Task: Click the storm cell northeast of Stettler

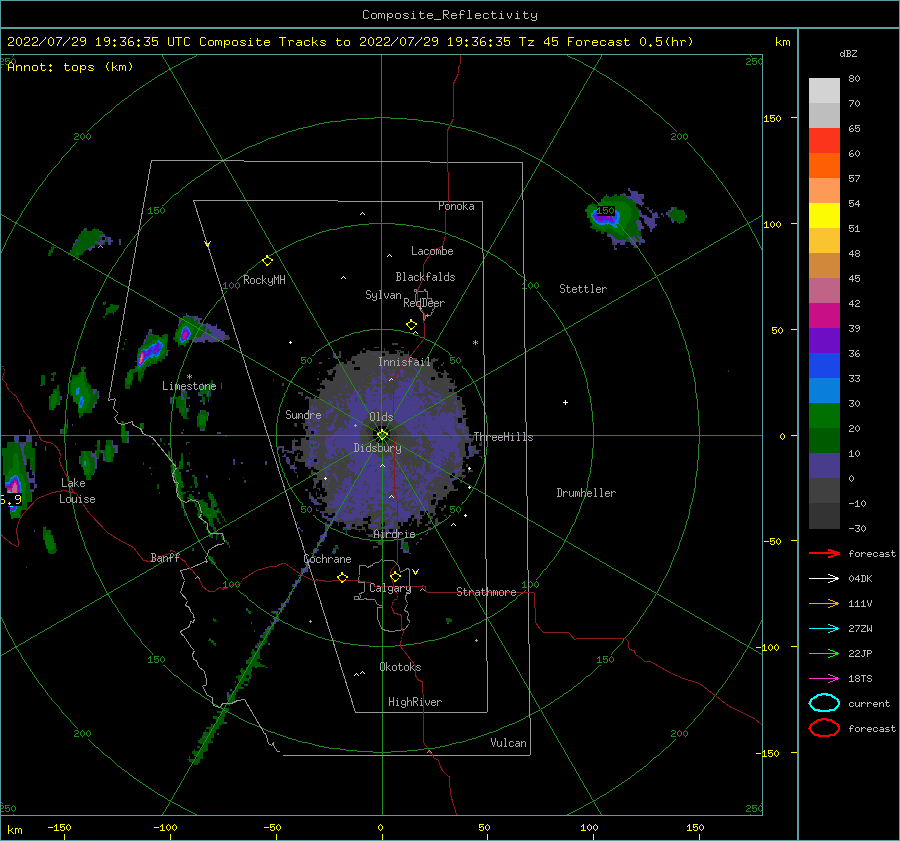Action: (617, 218)
